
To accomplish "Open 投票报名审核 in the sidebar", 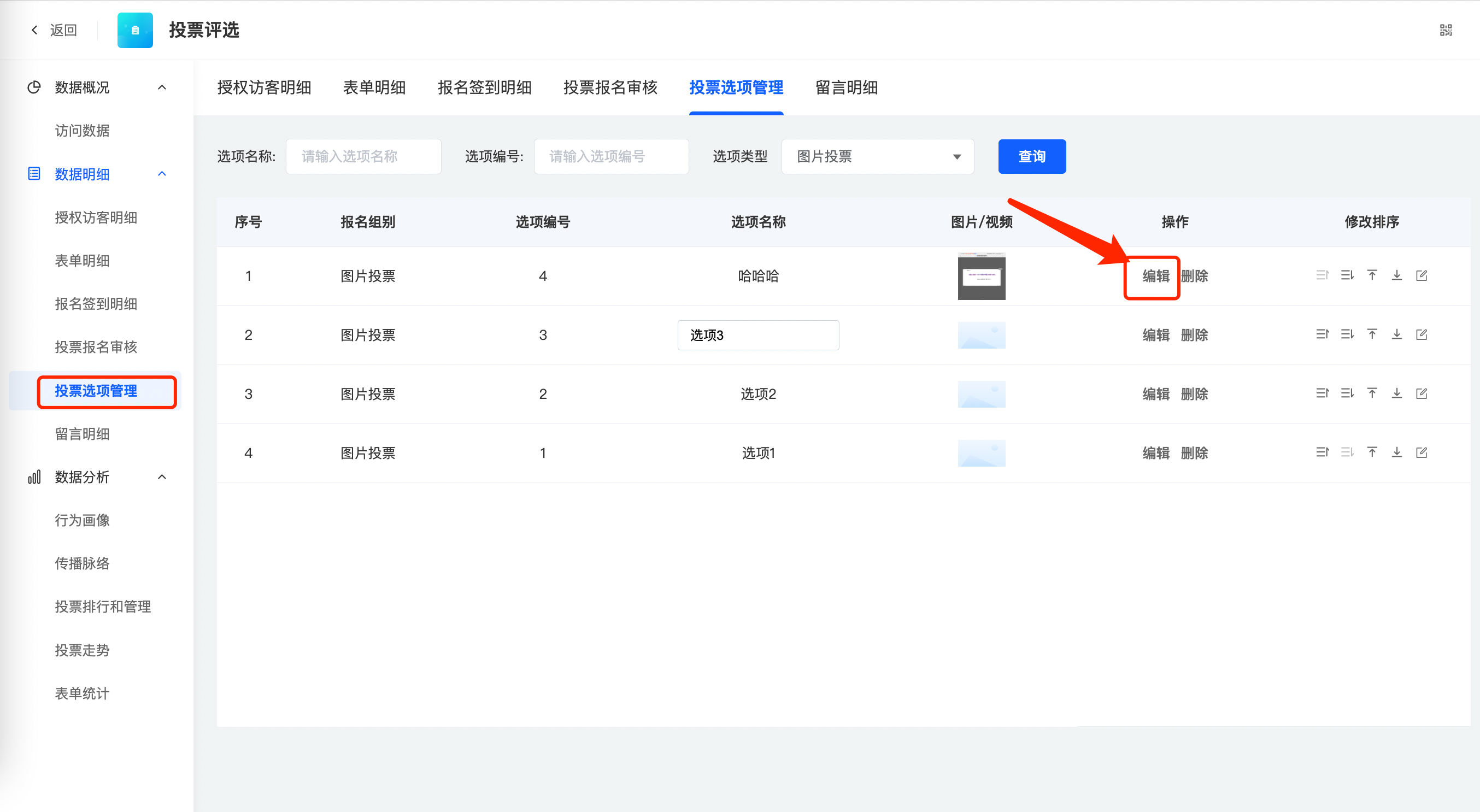I will 96,347.
